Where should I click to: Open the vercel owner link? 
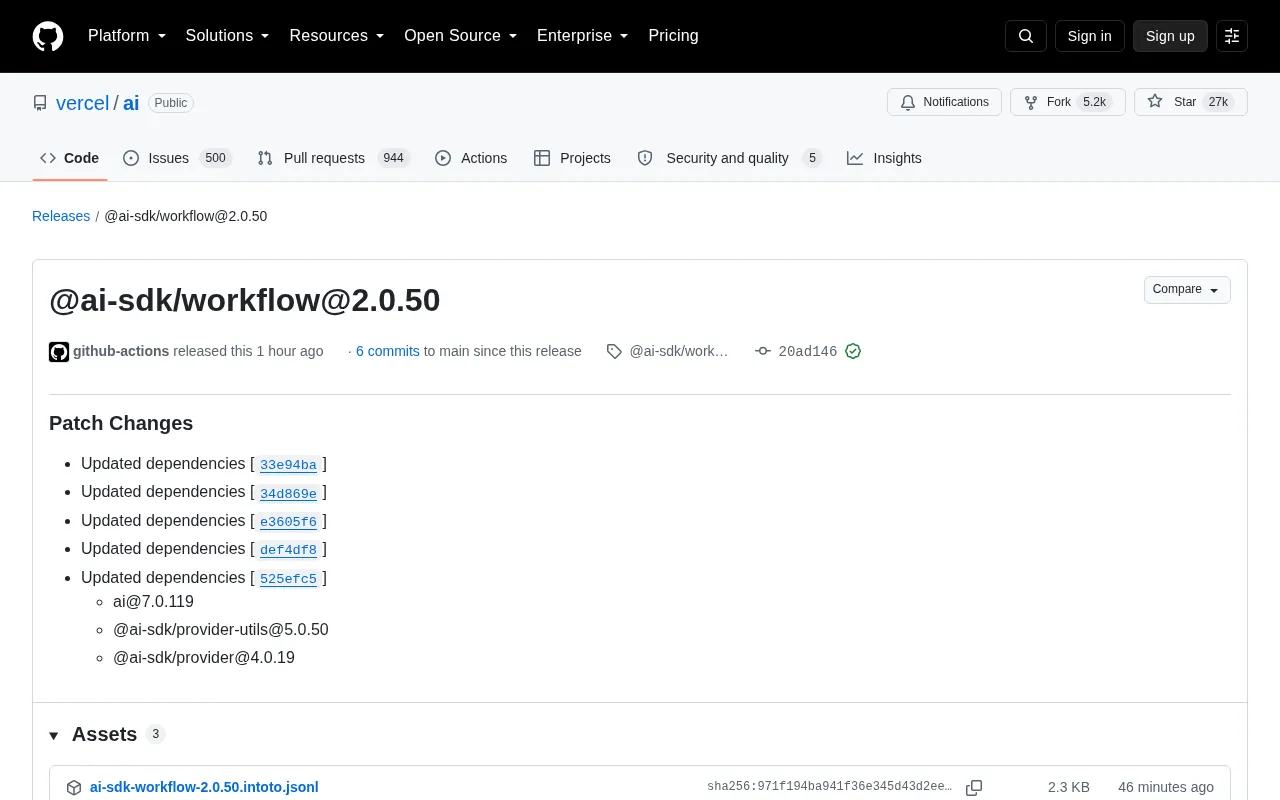coord(82,103)
